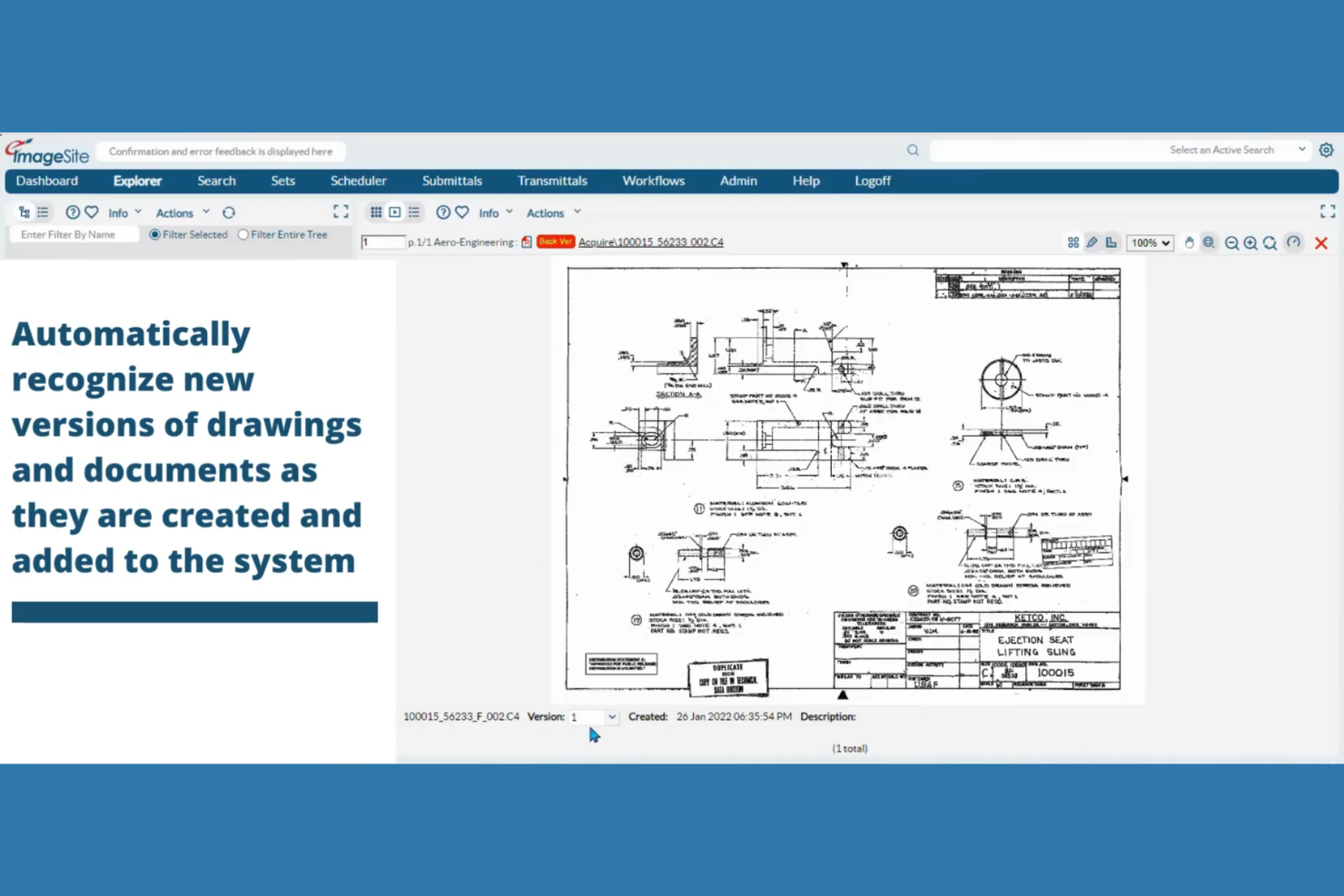1344x896 pixels.
Task: Select the zoom out magnifier tool
Action: pyautogui.click(x=1232, y=242)
